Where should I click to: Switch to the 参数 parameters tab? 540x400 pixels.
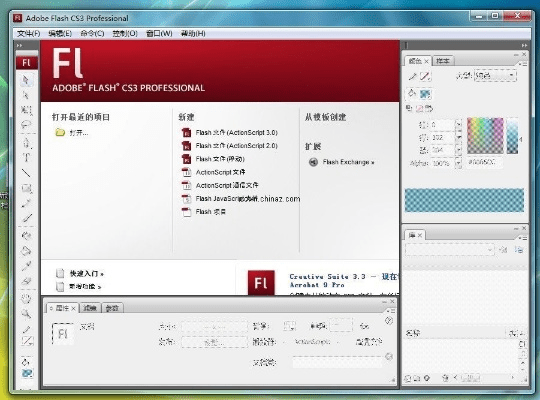pyautogui.click(x=112, y=308)
